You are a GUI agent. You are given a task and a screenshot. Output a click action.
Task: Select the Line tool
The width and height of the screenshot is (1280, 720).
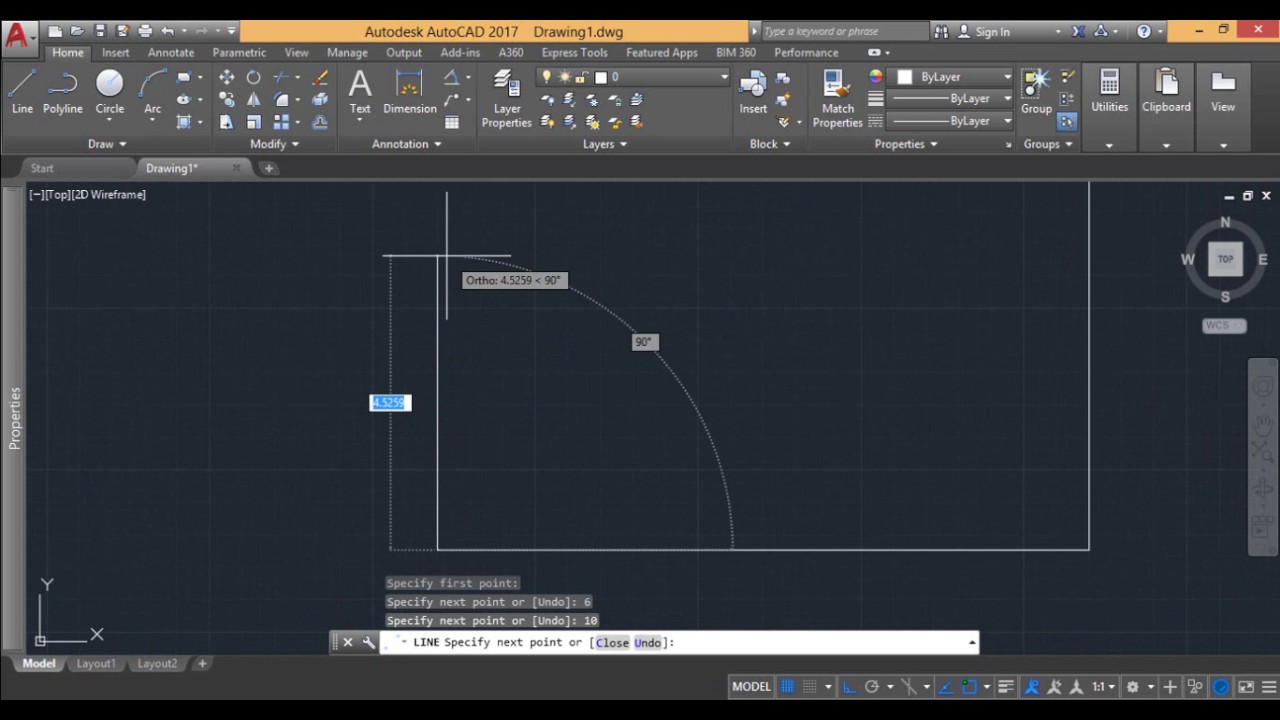(22, 92)
